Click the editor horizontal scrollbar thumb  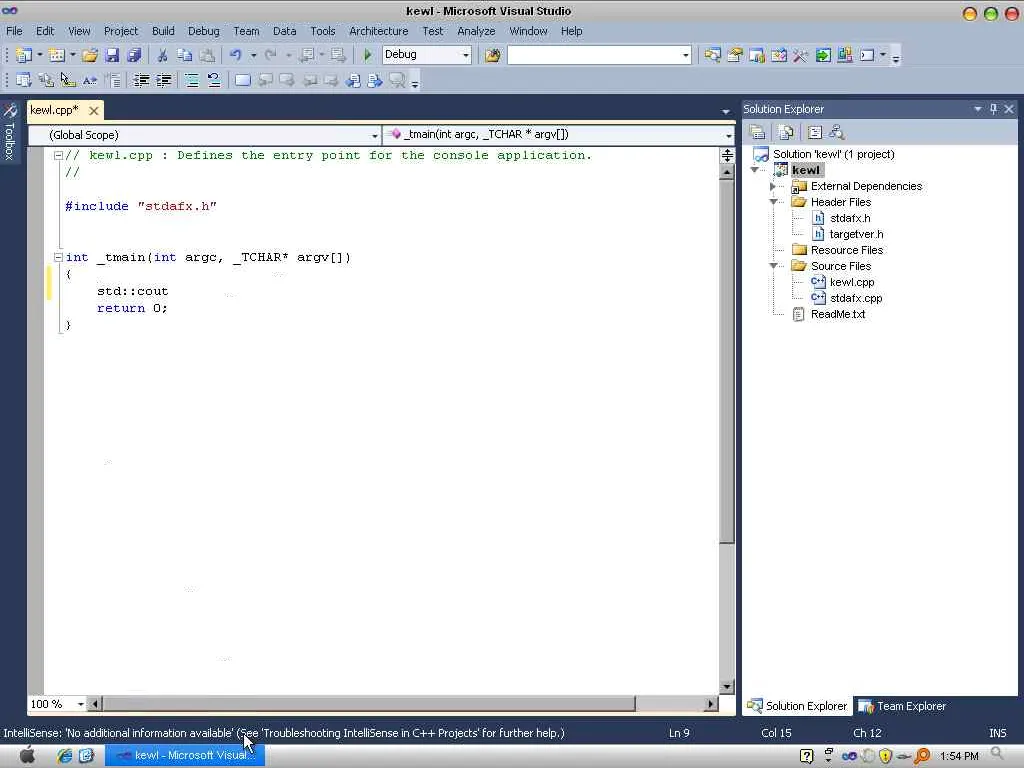point(368,704)
